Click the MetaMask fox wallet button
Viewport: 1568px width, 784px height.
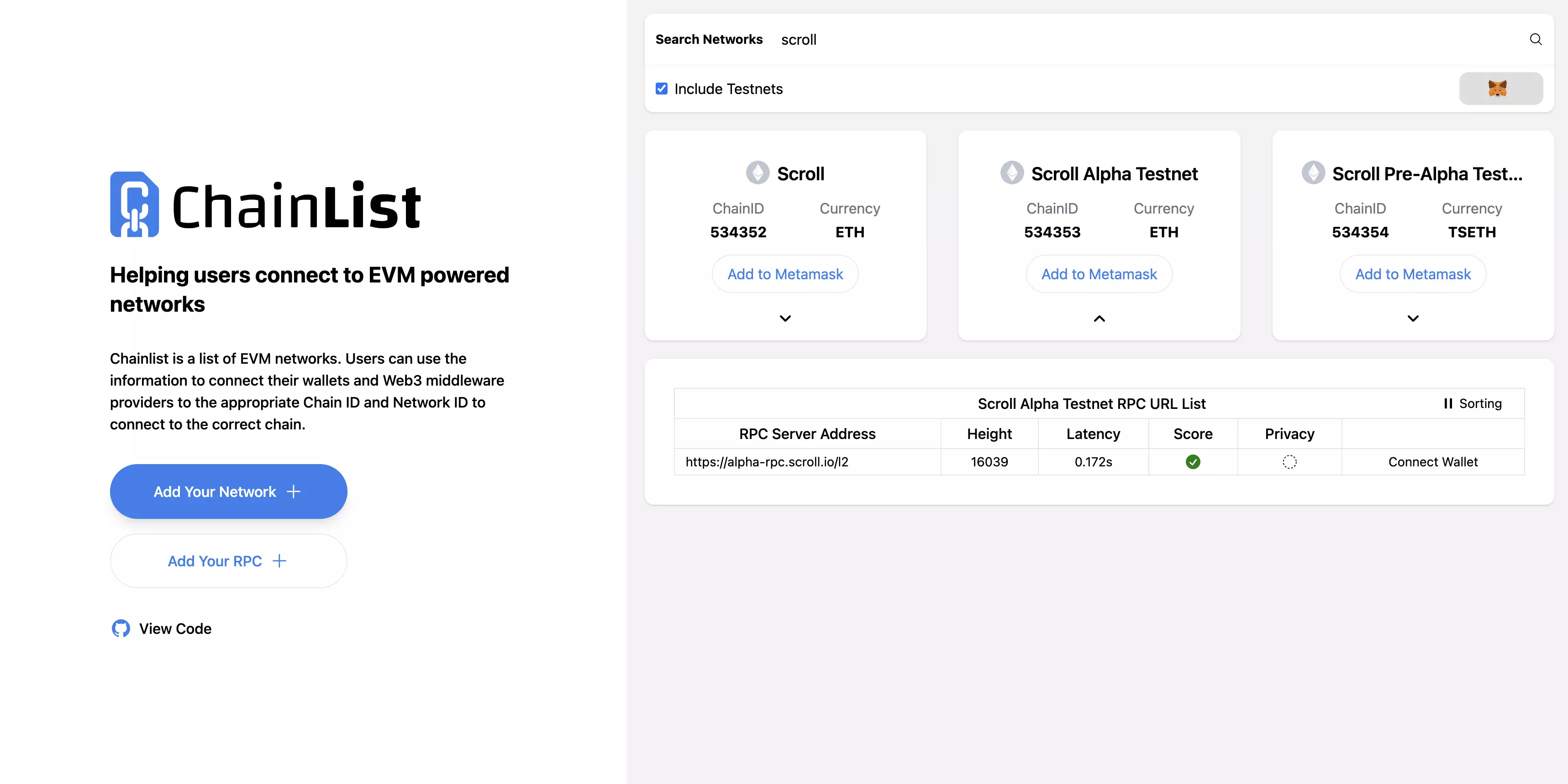point(1500,89)
